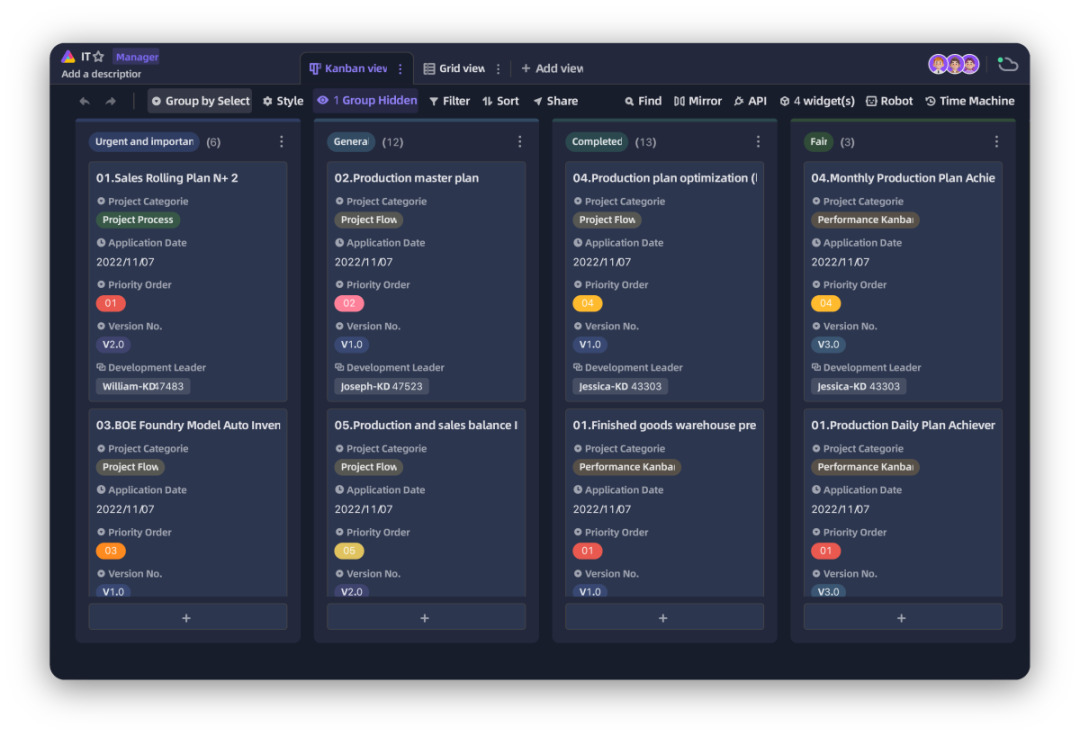
Task: Click William-KD 47483 leader chip
Action: [x=143, y=386]
